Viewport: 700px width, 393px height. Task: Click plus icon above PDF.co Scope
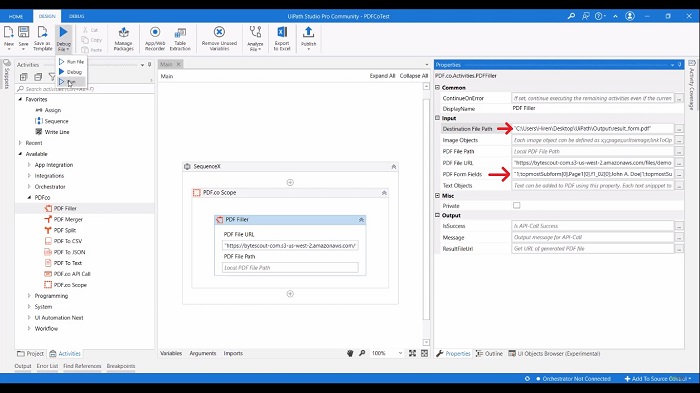point(290,182)
